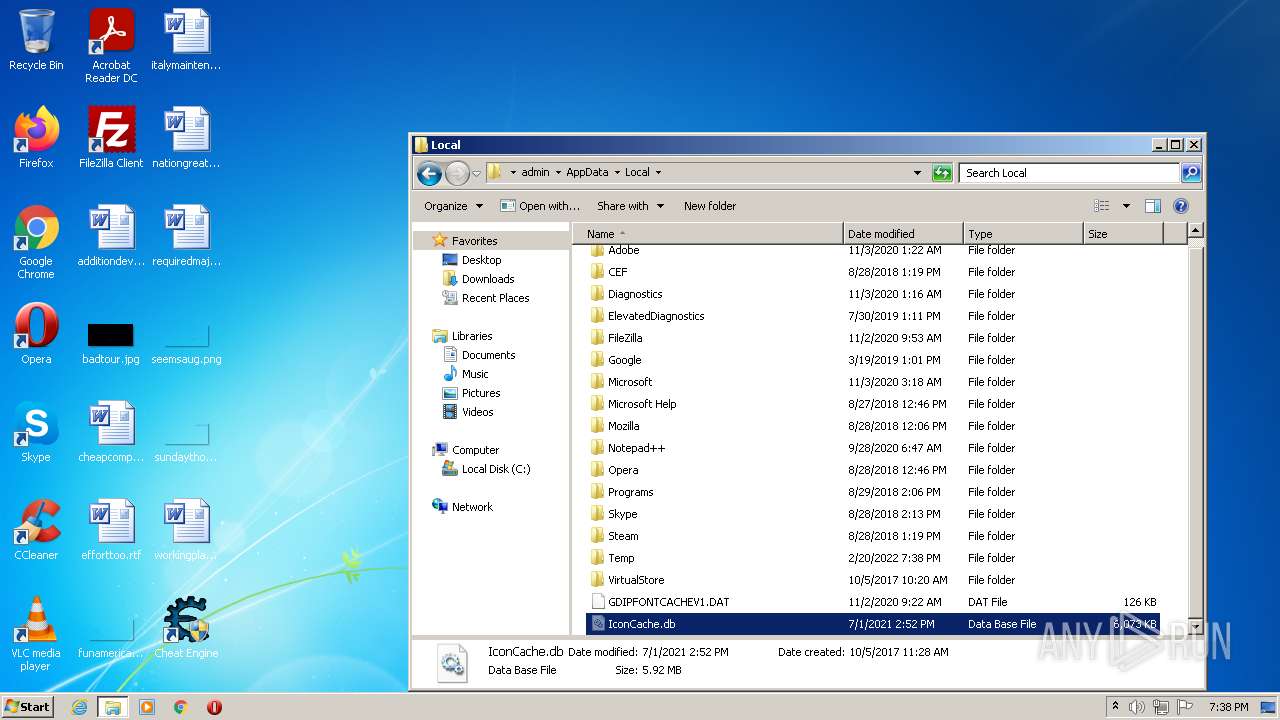Select the Opera desktop shortcut
The image size is (1280, 720).
coord(36,334)
